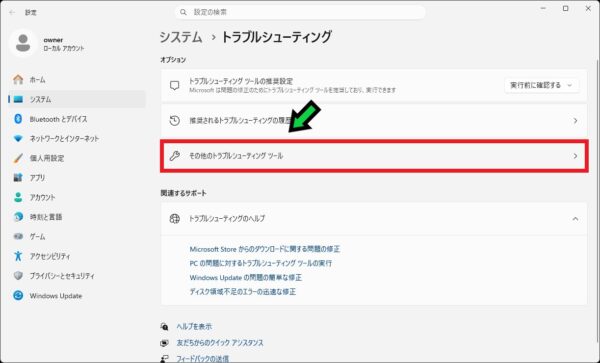The width and height of the screenshot is (600, 363).
Task: Open Windows Update in the sidebar
Action: click(x=77, y=296)
